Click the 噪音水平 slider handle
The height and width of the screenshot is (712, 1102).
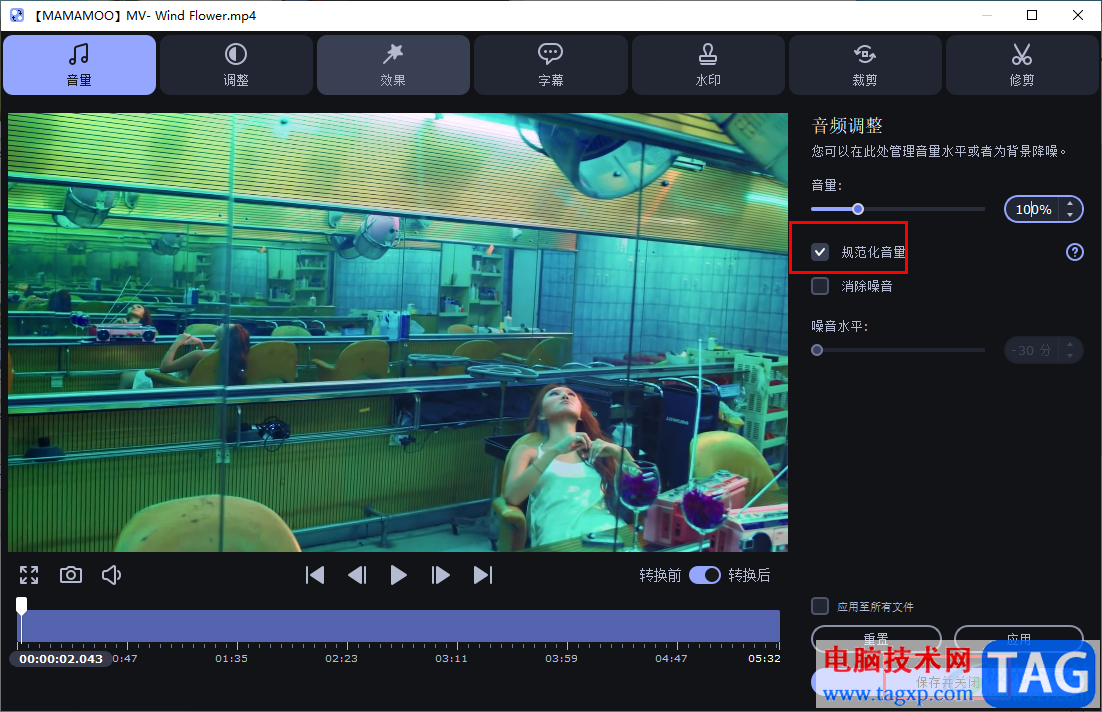coord(817,350)
